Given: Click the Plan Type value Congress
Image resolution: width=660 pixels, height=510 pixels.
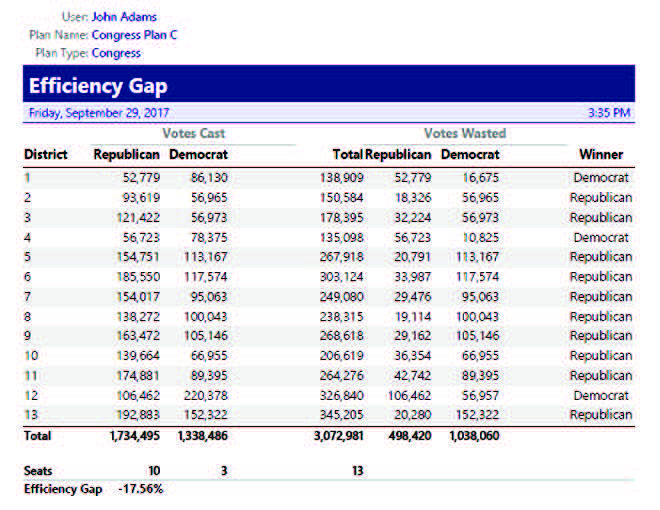Looking at the screenshot, I should [x=116, y=53].
